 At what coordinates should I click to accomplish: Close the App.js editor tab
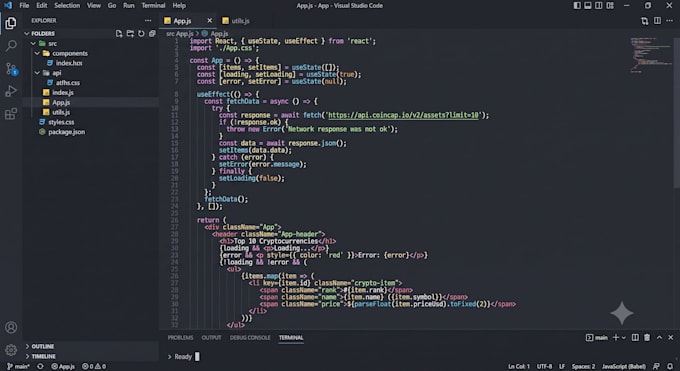pos(209,20)
